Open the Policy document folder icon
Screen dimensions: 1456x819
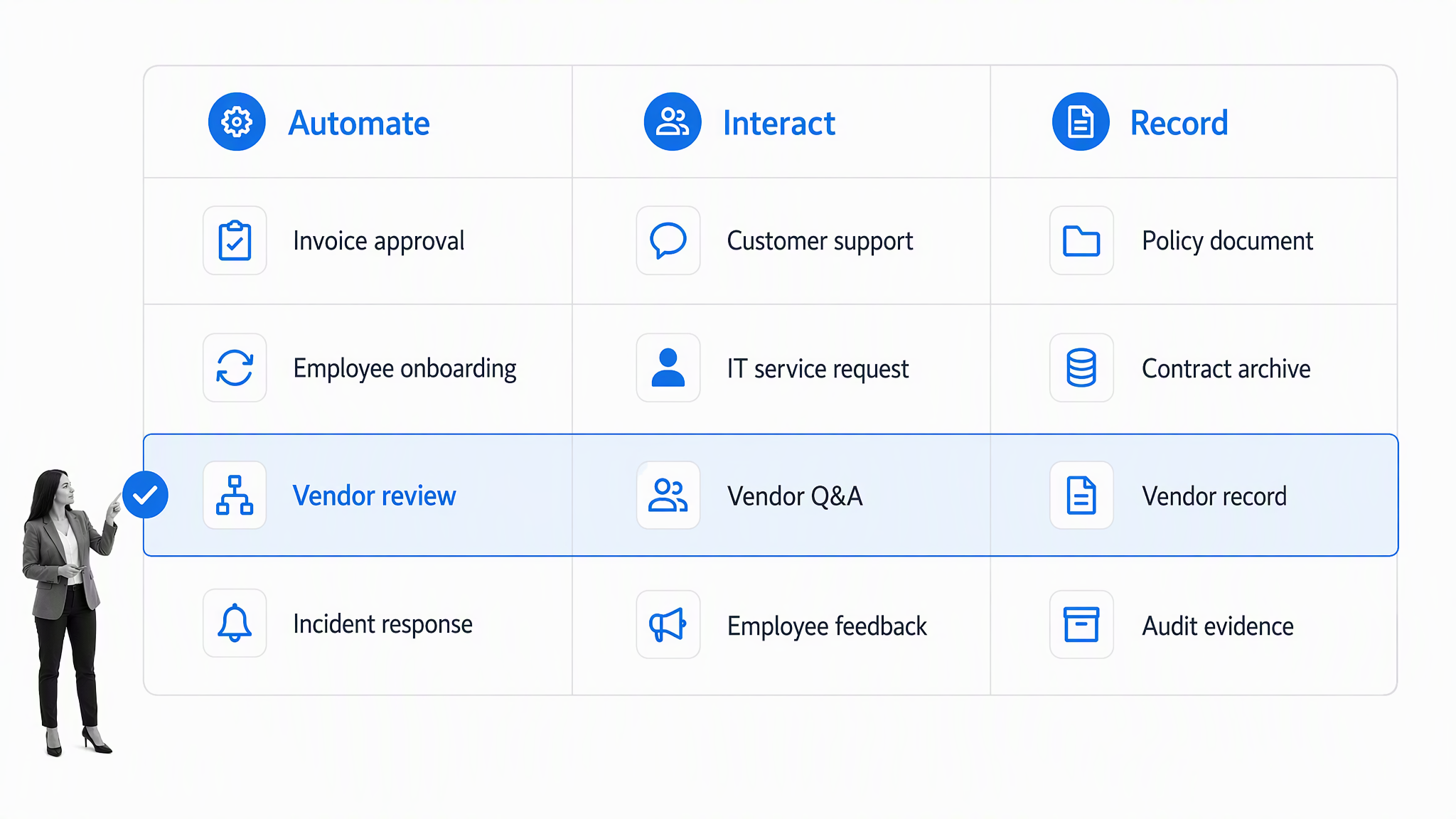click(1081, 240)
